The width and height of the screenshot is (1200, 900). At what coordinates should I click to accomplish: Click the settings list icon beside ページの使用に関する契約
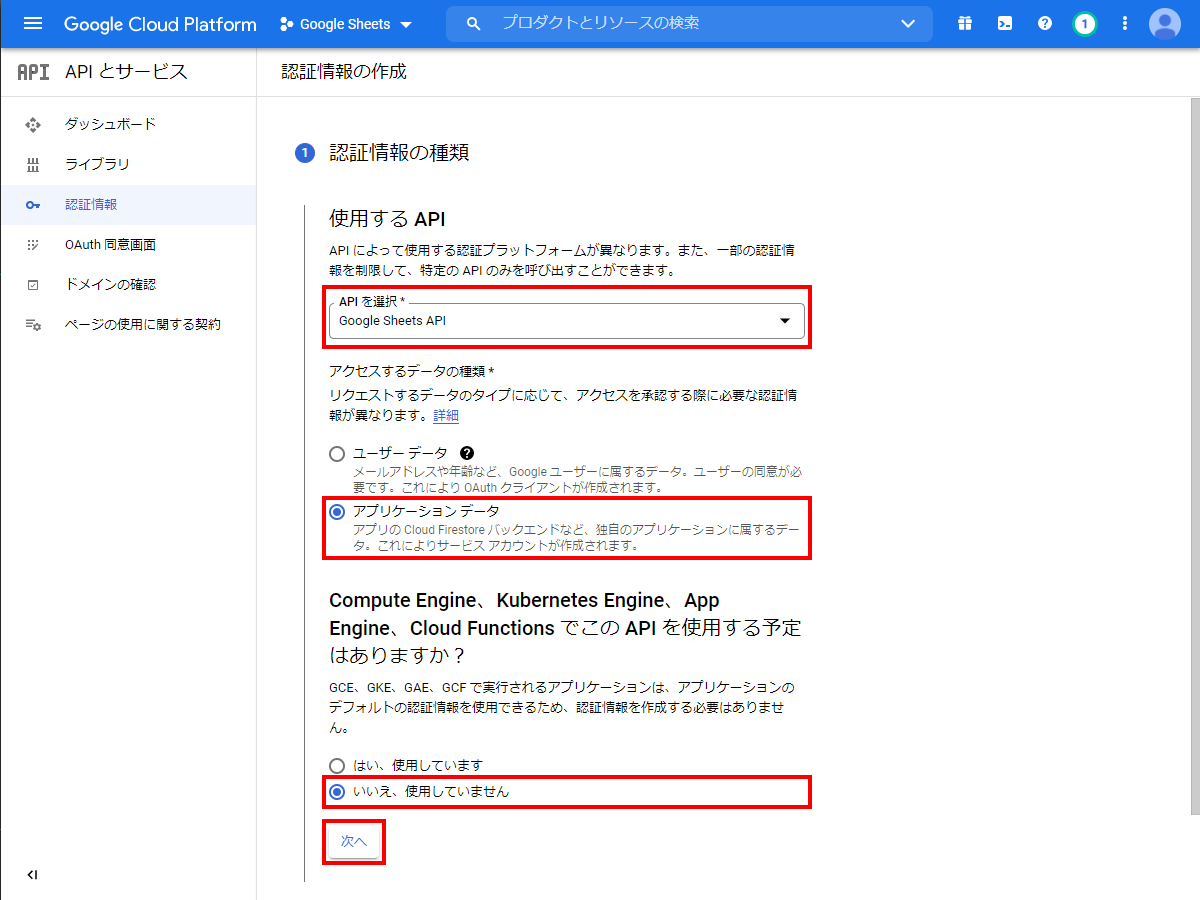33,324
